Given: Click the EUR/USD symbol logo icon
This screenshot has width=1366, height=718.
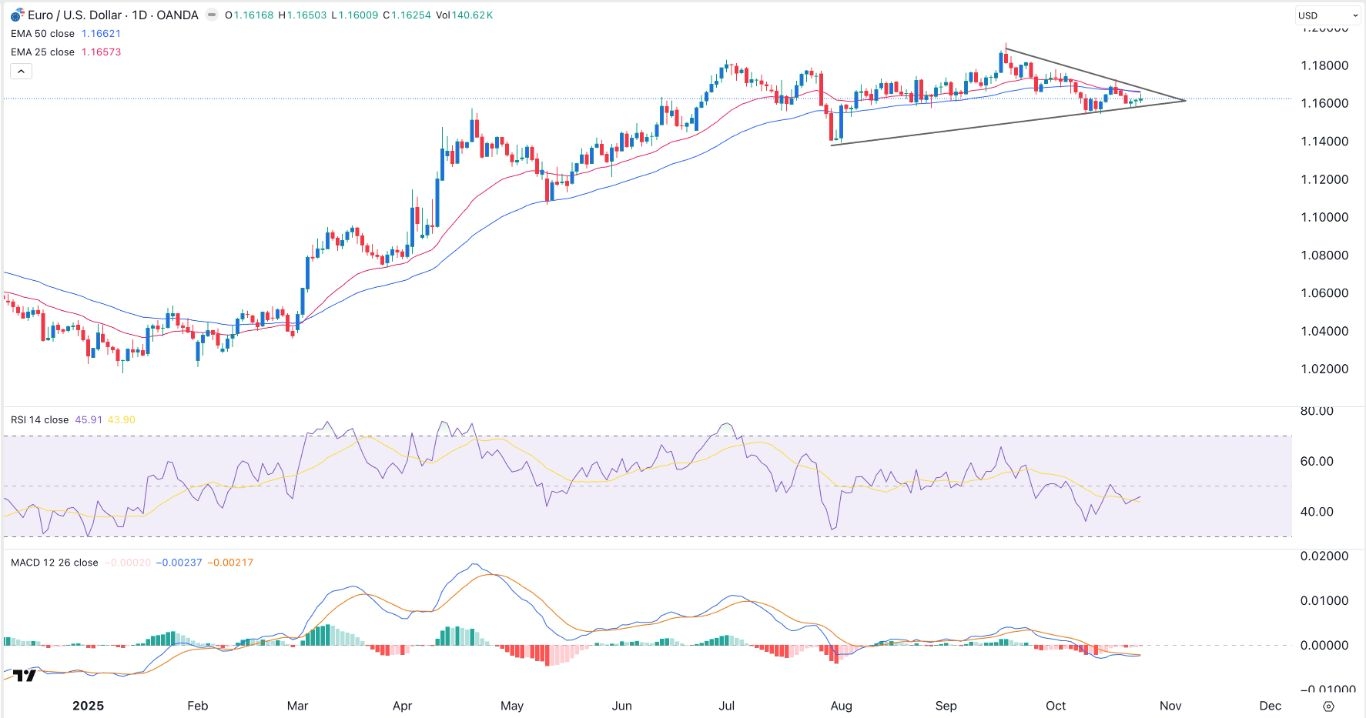Looking at the screenshot, I should pyautogui.click(x=17, y=15).
